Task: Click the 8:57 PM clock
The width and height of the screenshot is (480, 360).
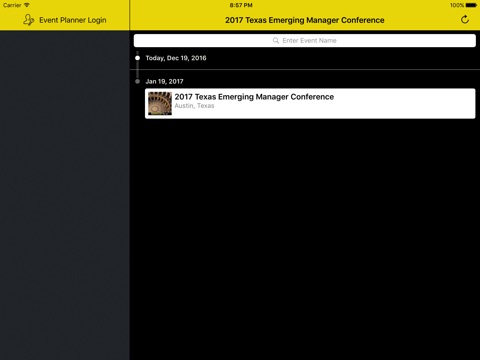Action: (x=241, y=5)
